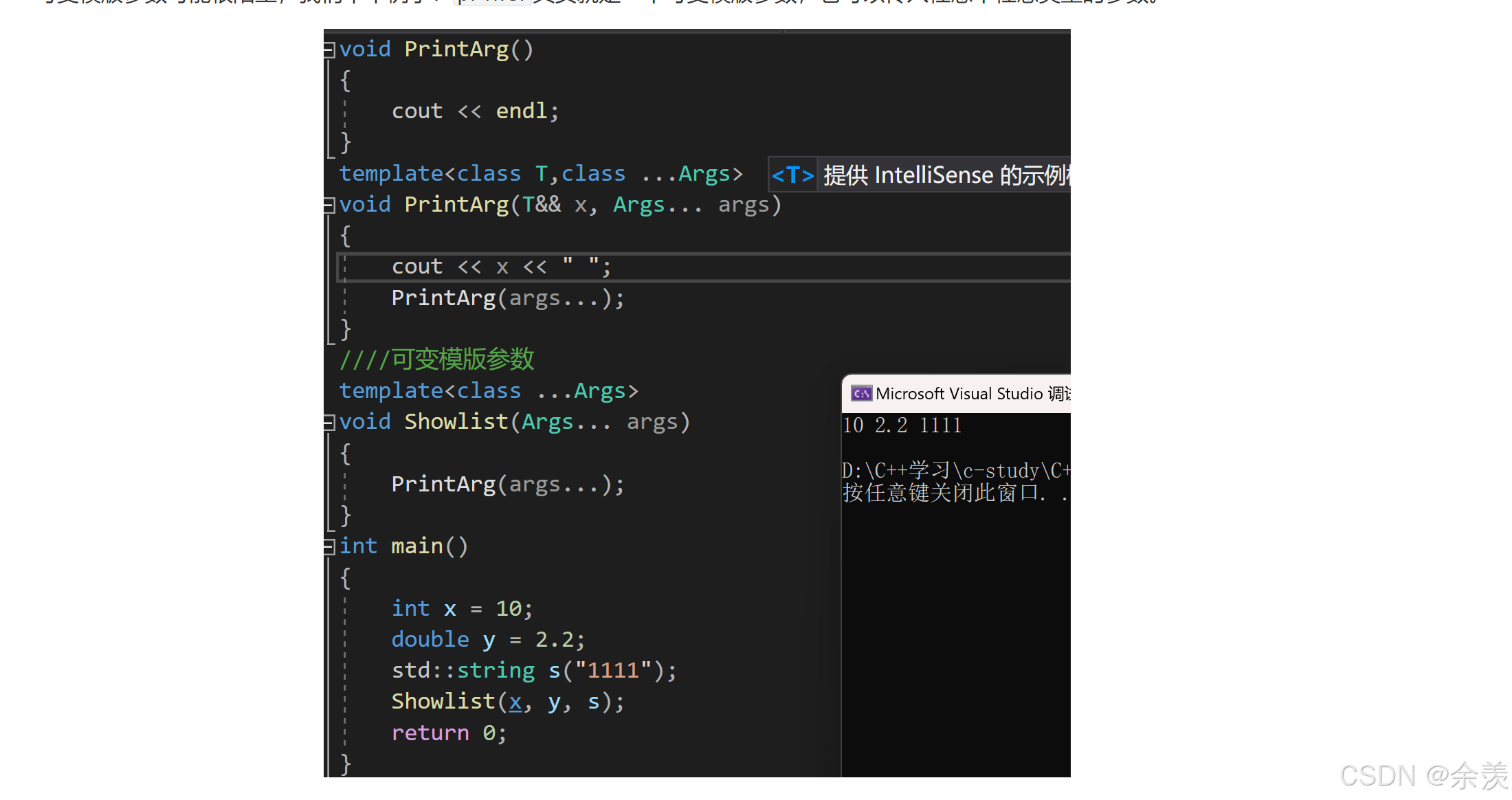Image resolution: width=1512 pixels, height=800 pixels.
Task: Collapse the Showlist function fold
Action: [x=329, y=422]
